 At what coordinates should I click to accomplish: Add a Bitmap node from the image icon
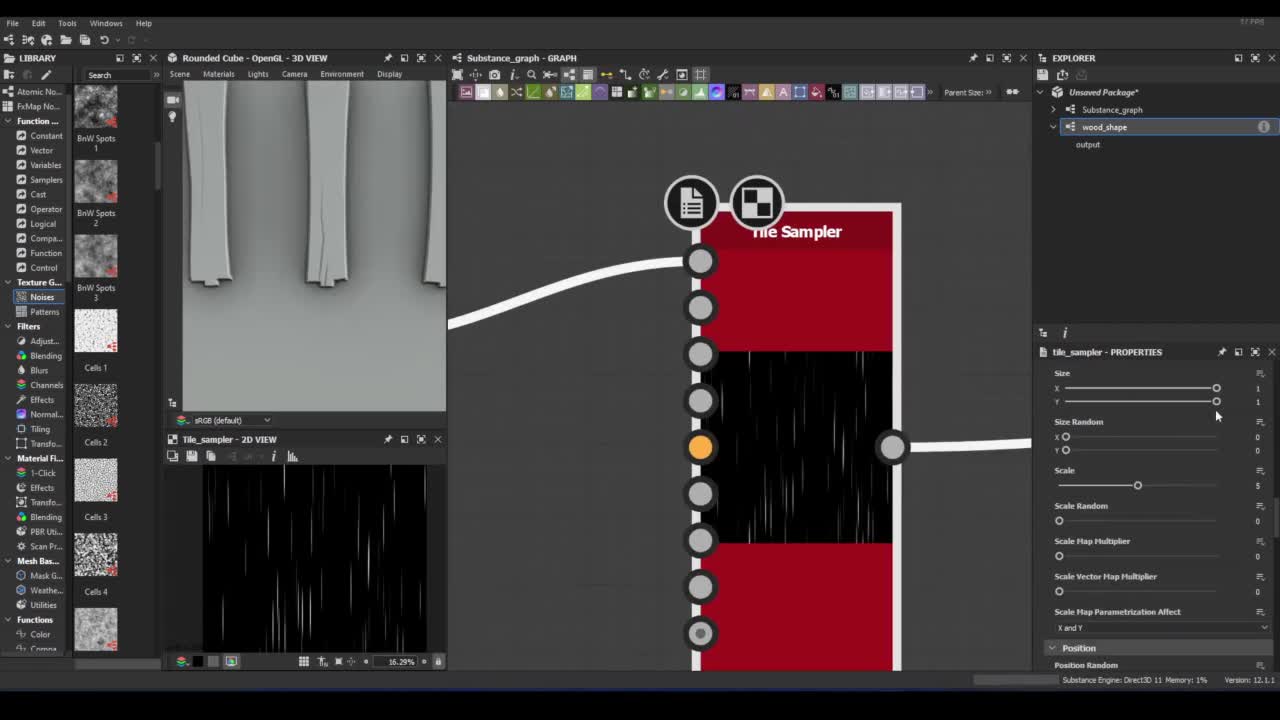point(466,92)
